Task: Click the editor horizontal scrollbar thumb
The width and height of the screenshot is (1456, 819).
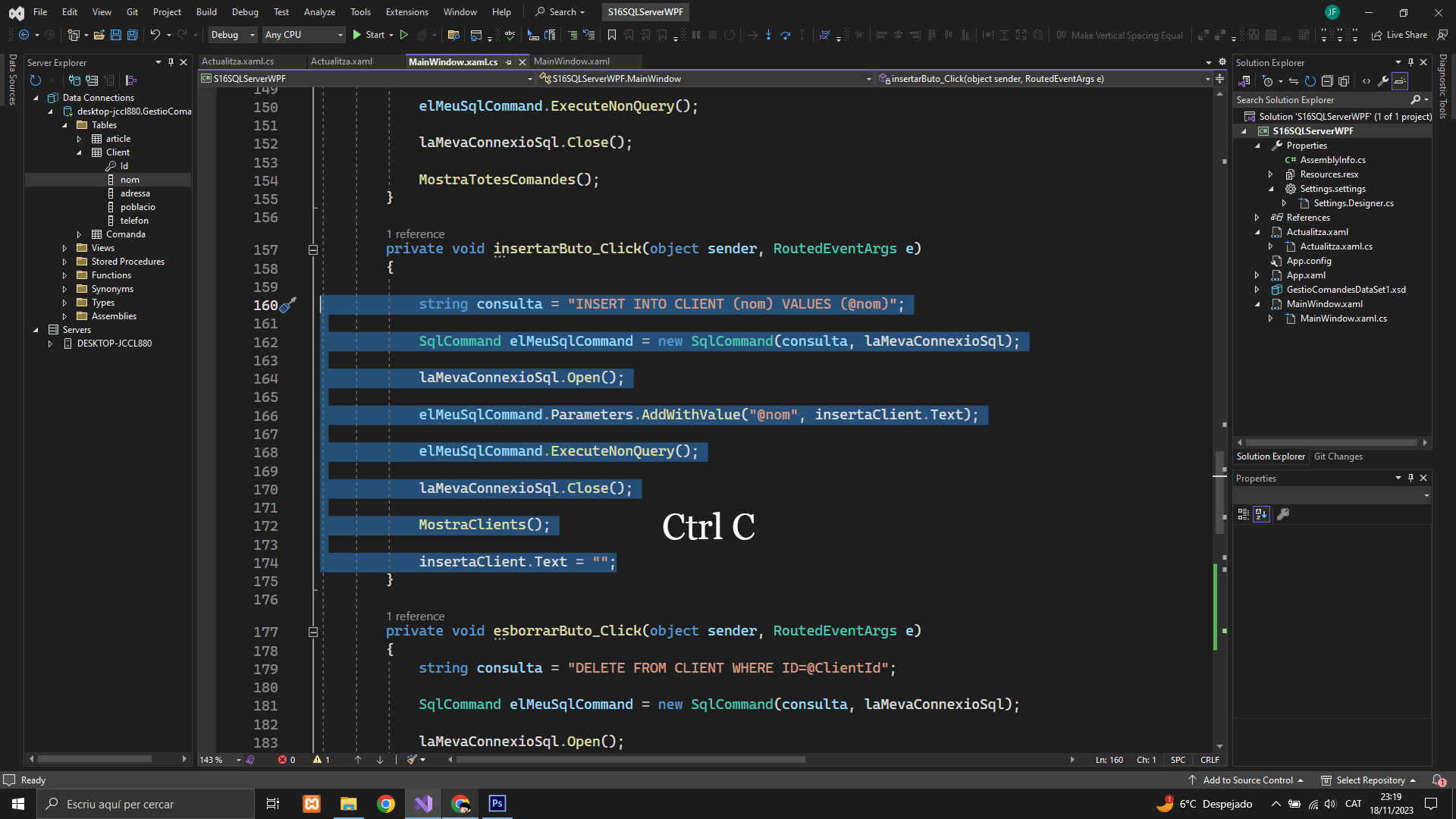Action: [629, 760]
